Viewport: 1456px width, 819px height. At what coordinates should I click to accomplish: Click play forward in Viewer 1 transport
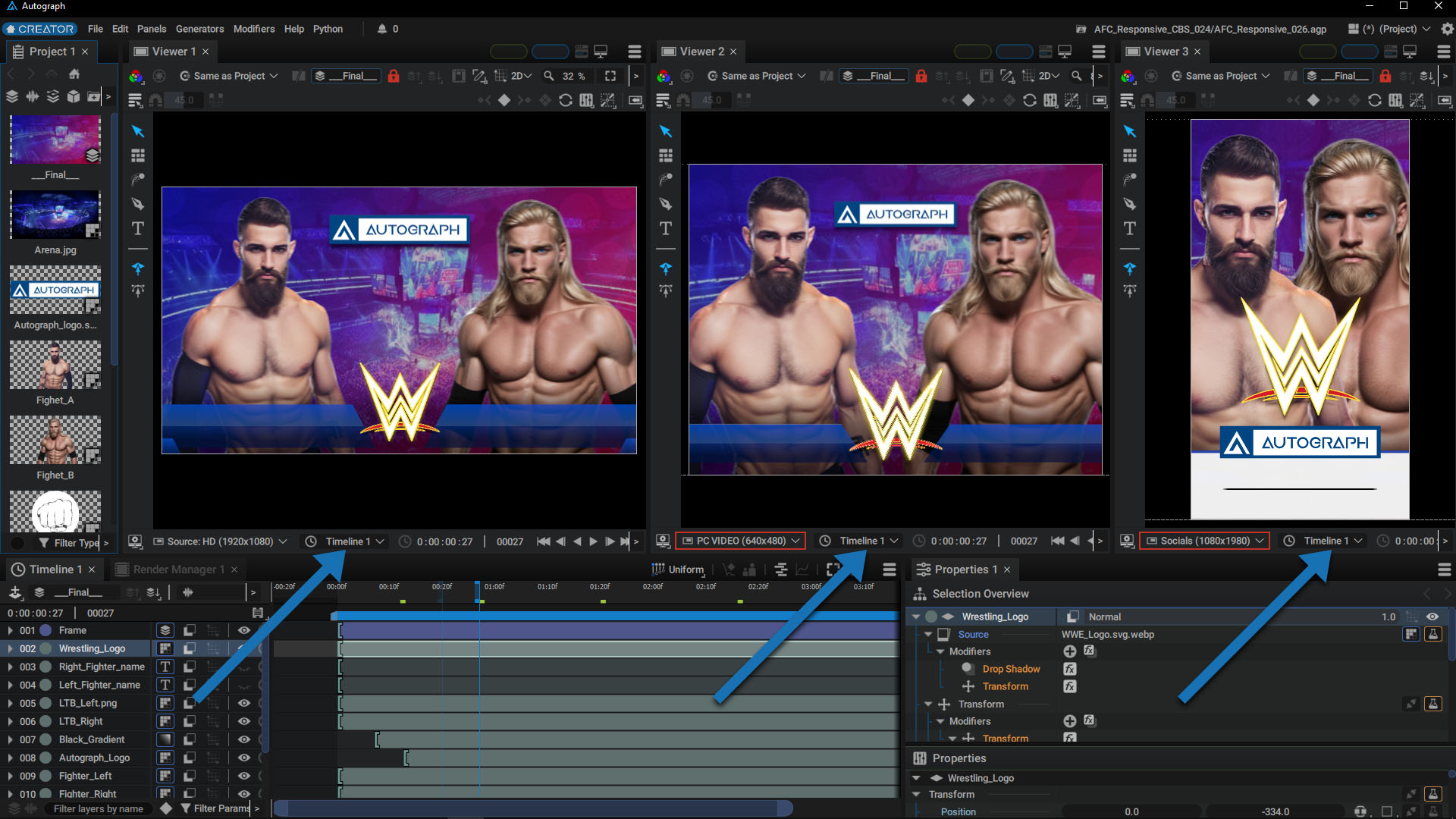(x=594, y=541)
